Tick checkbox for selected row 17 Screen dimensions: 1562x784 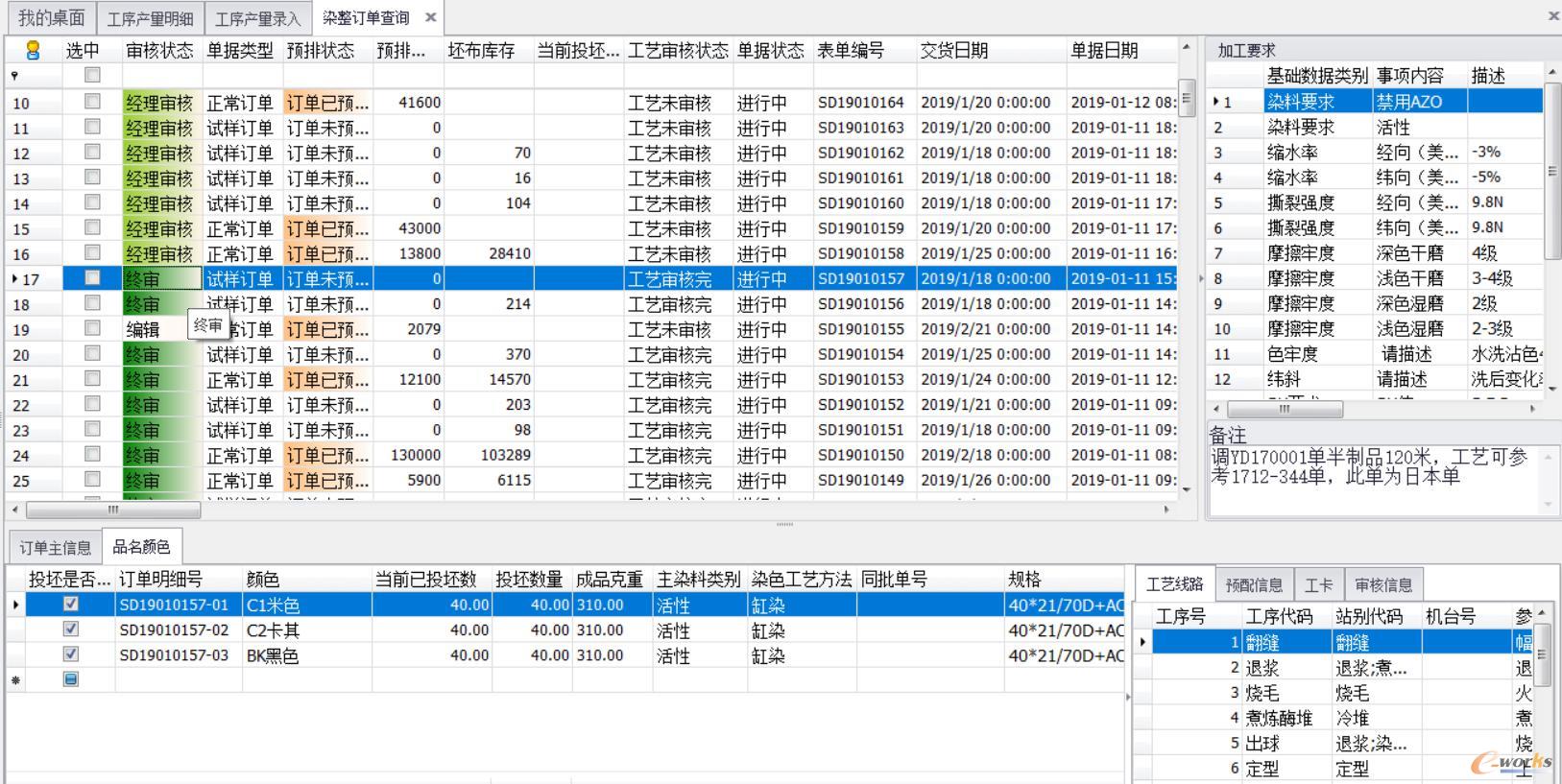(92, 277)
